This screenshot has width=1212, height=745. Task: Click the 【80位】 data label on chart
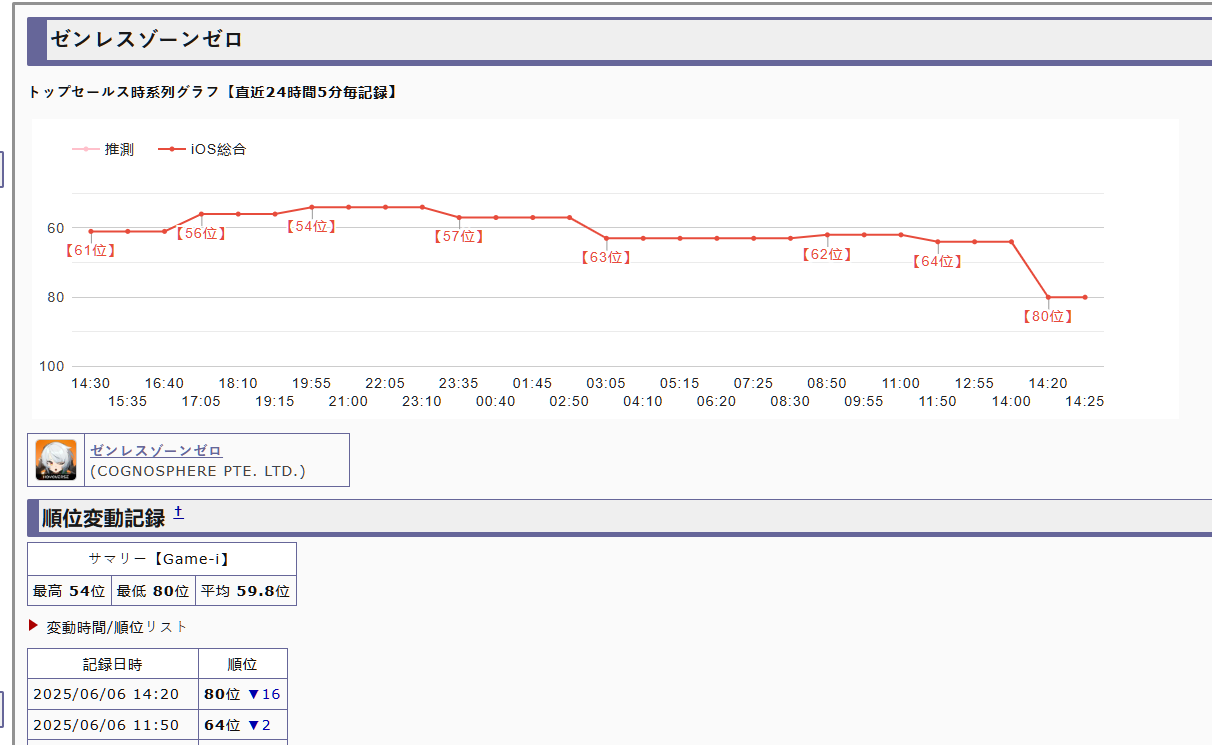[x=1047, y=316]
